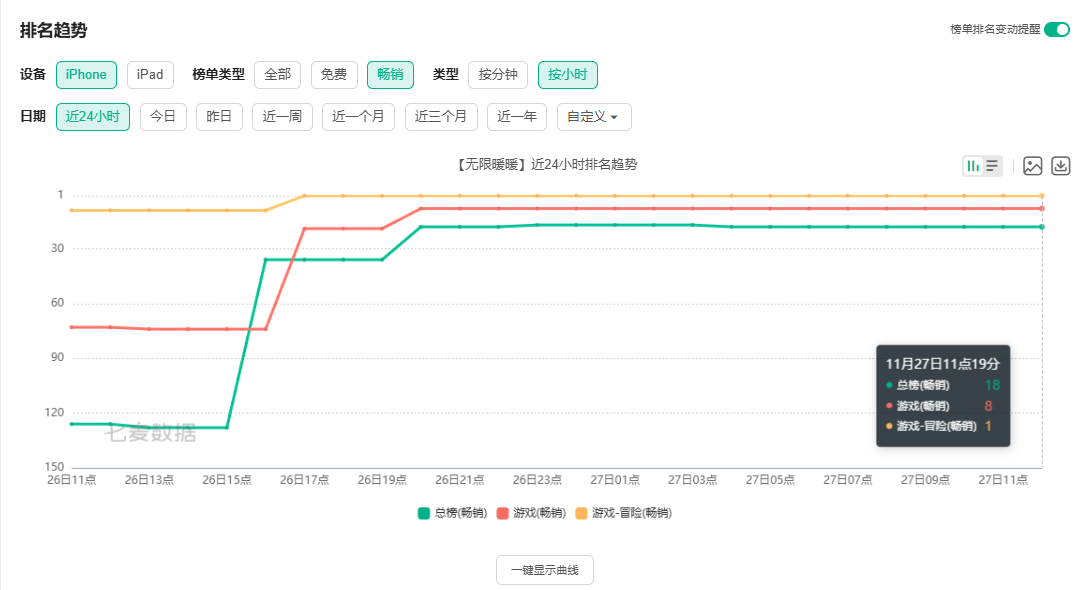Switch to the list view icon

pos(992,165)
